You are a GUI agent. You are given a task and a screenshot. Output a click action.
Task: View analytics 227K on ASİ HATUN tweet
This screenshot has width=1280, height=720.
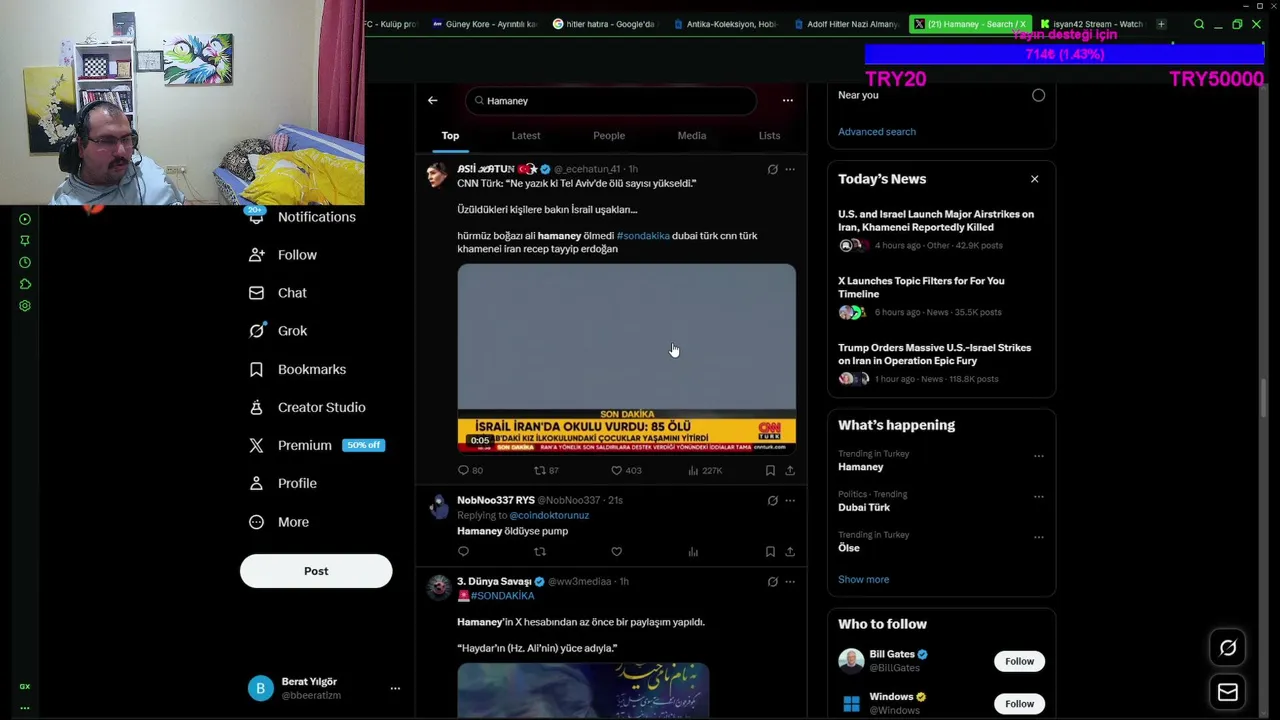pyautogui.click(x=705, y=470)
